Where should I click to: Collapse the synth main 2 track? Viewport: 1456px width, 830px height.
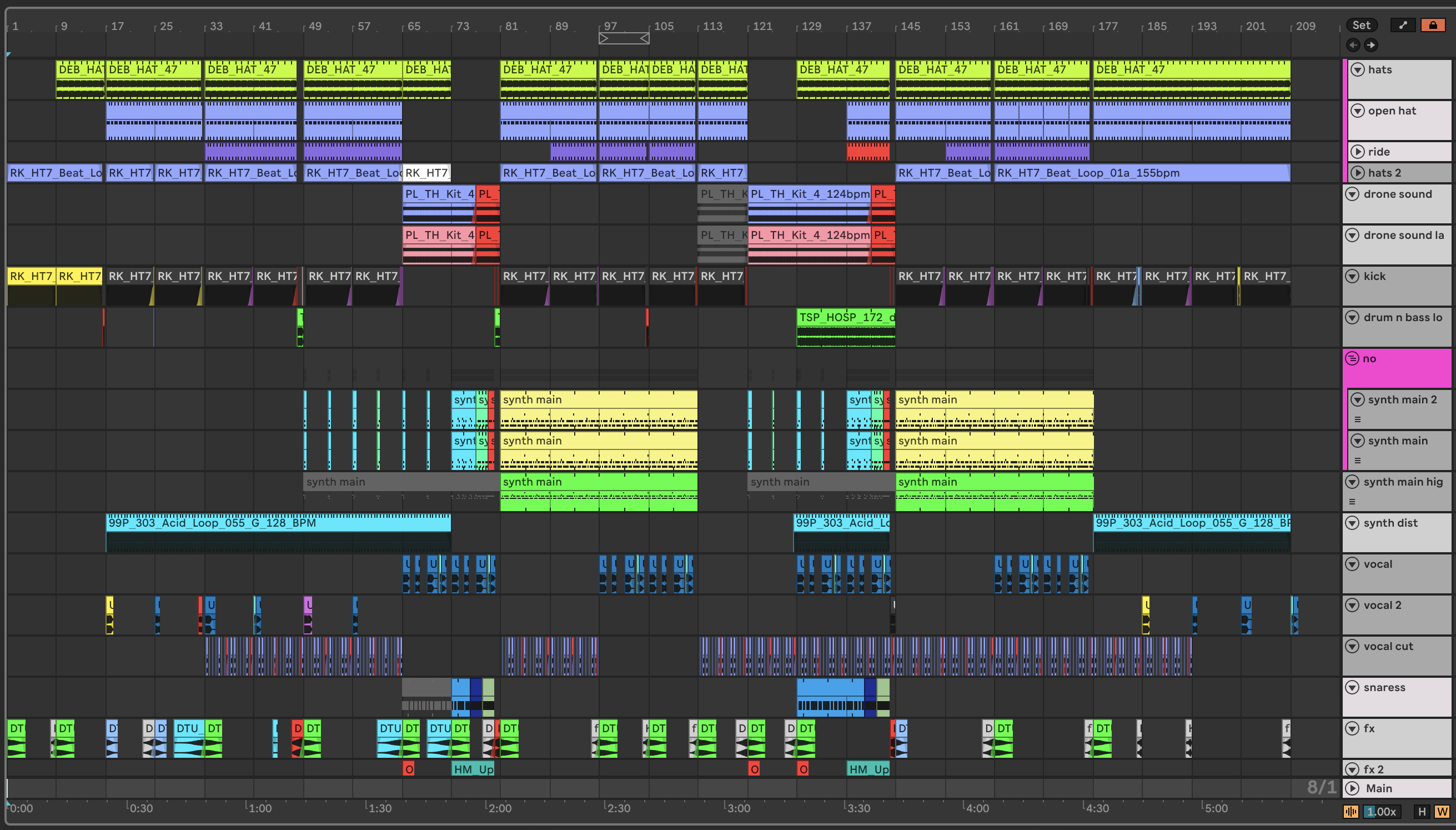click(x=1358, y=399)
